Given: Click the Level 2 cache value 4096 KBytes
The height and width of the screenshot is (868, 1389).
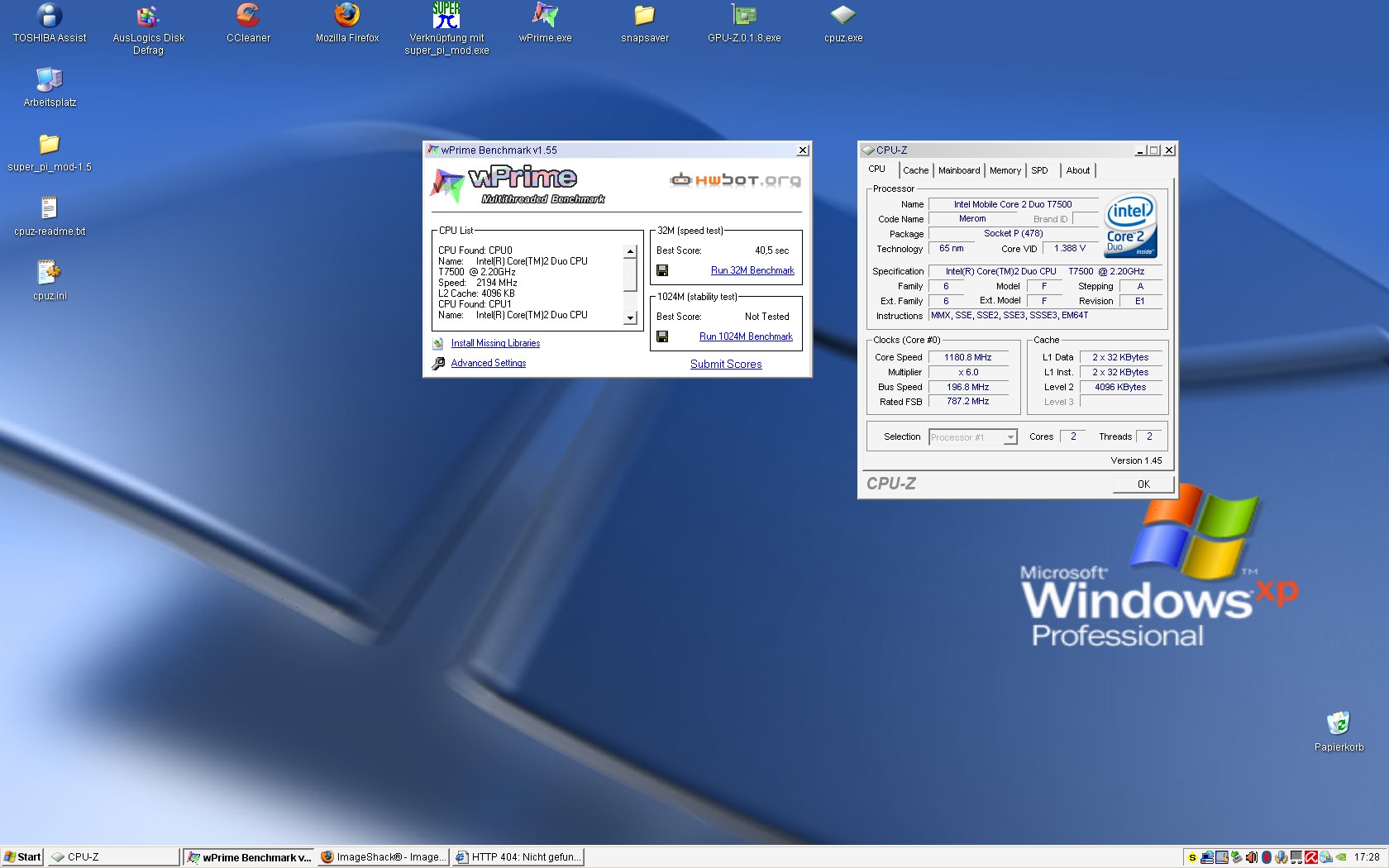Looking at the screenshot, I should click(x=1120, y=387).
